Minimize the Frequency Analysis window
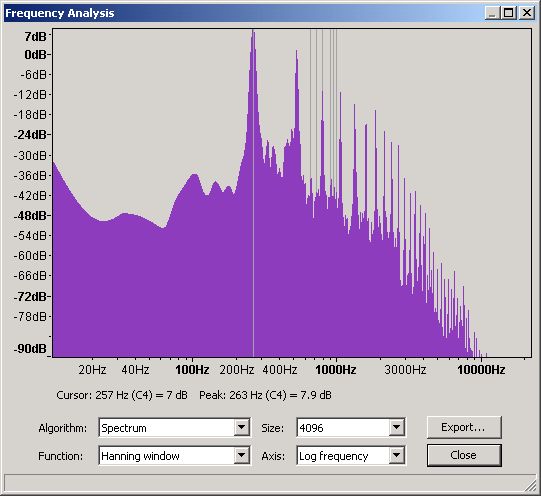This screenshot has width=541, height=496. pos(492,13)
